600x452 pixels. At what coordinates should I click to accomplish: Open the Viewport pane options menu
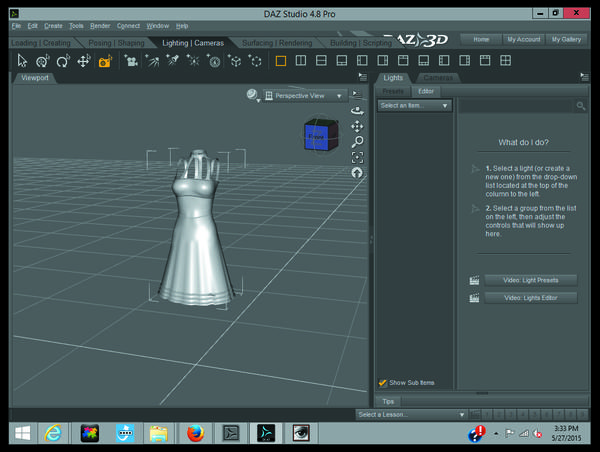click(x=362, y=77)
